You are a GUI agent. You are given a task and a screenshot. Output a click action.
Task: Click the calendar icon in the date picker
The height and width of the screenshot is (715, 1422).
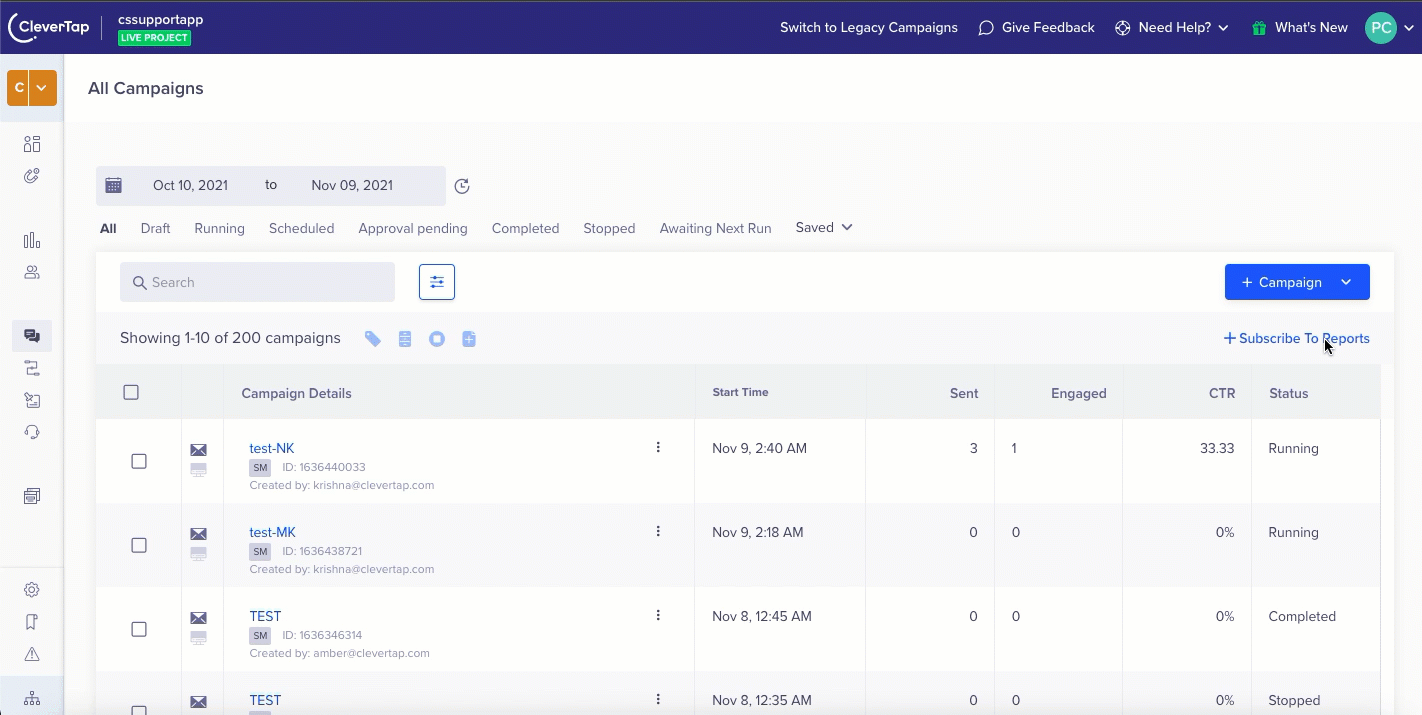[x=114, y=185]
